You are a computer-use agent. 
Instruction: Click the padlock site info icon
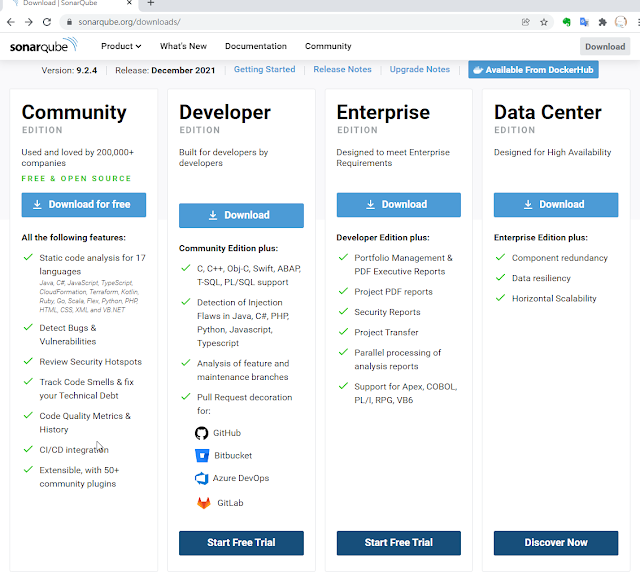point(69,22)
